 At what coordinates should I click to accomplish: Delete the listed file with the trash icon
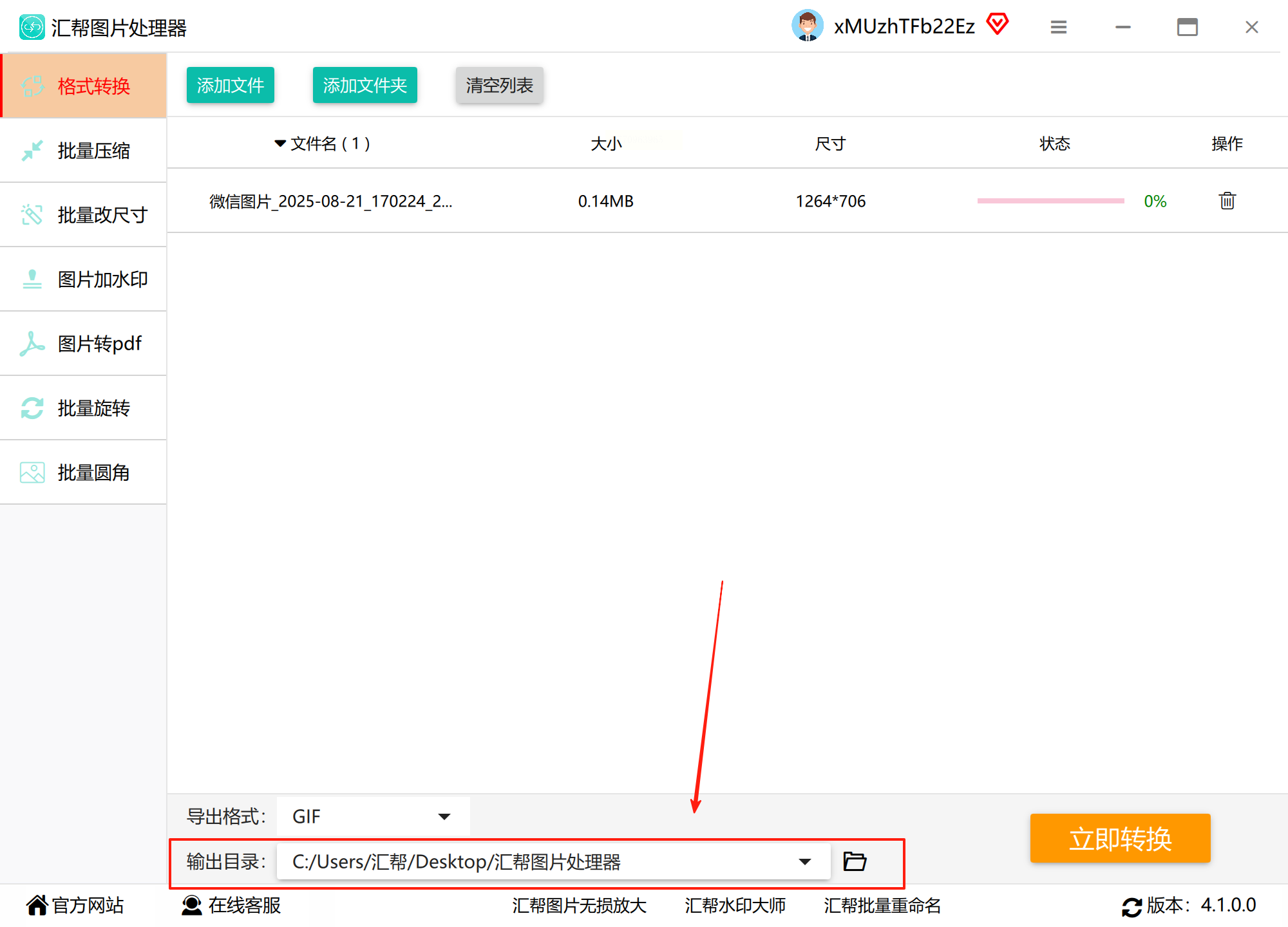pos(1227,201)
